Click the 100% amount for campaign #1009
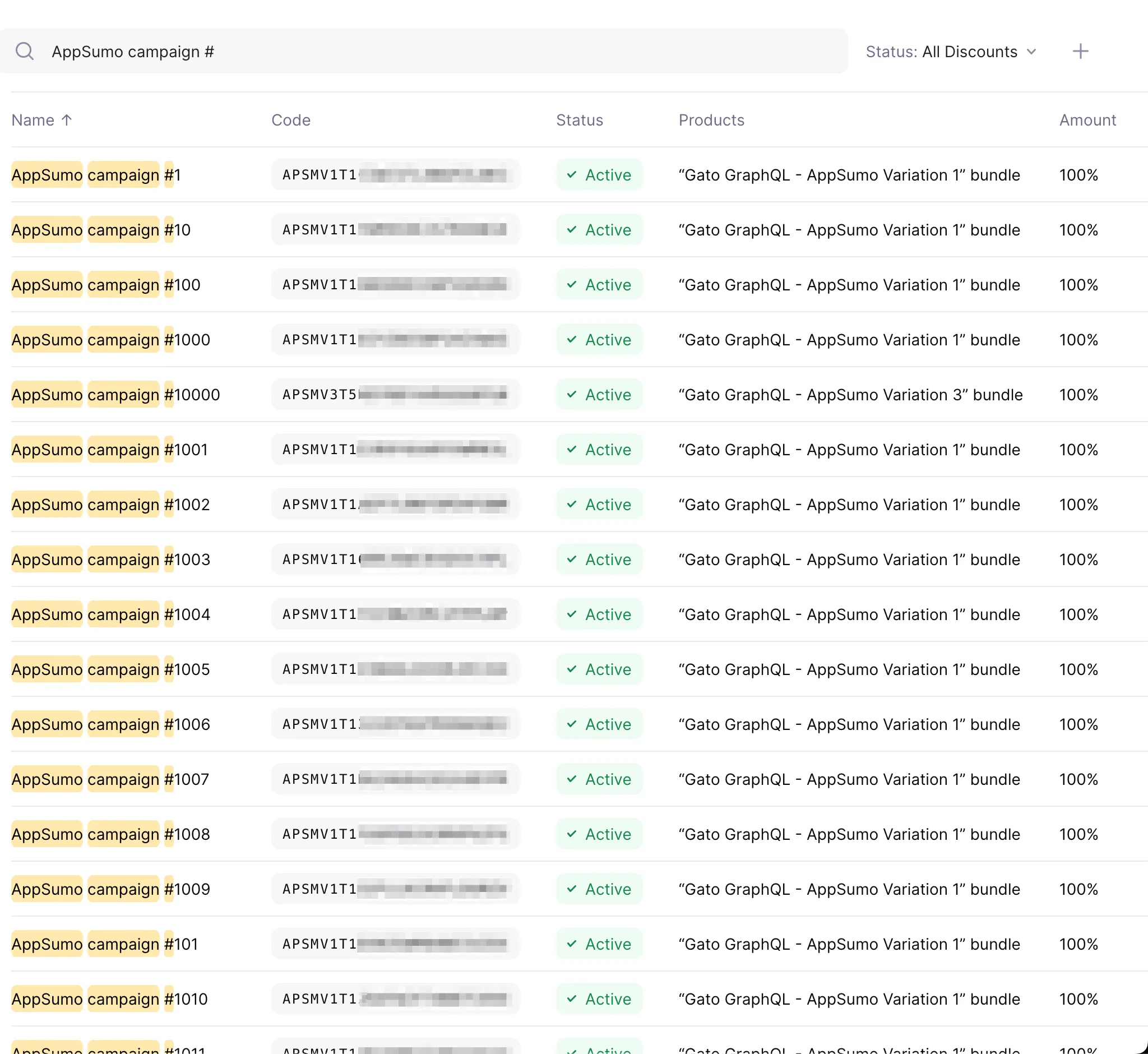 [x=1078, y=889]
